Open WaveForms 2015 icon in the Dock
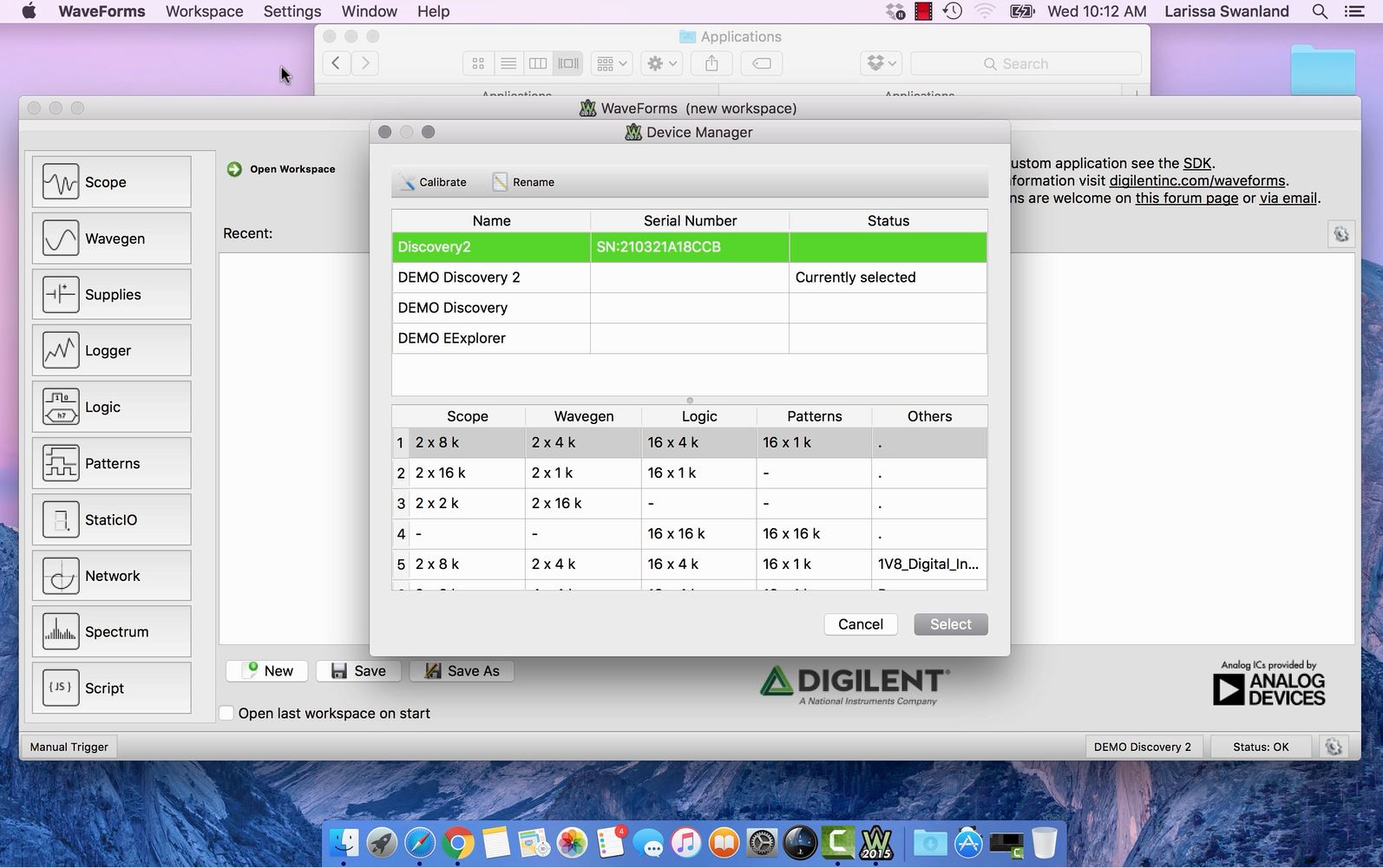Image resolution: width=1383 pixels, height=868 pixels. tap(876, 843)
